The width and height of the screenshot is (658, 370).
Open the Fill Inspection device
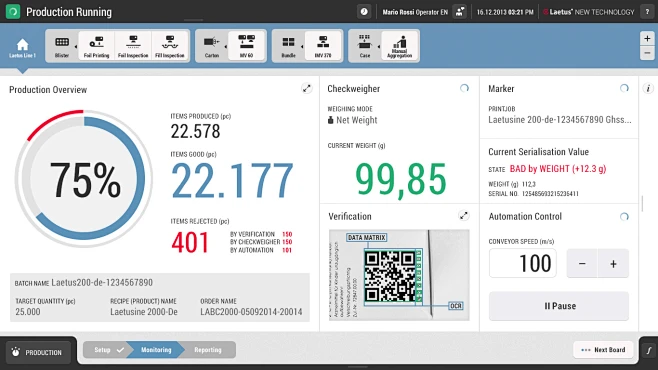pos(170,46)
